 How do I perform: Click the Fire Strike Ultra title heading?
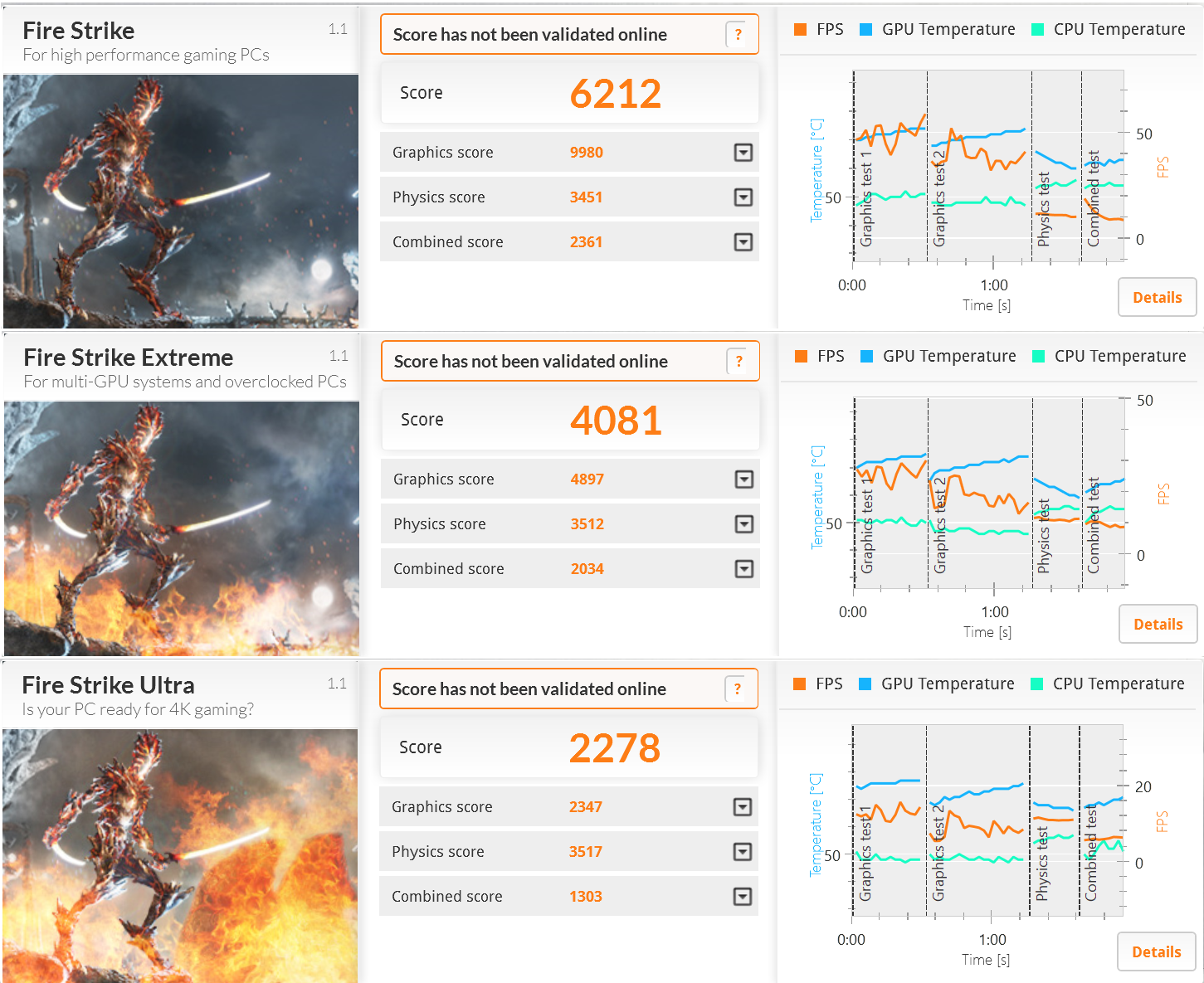coord(109,685)
